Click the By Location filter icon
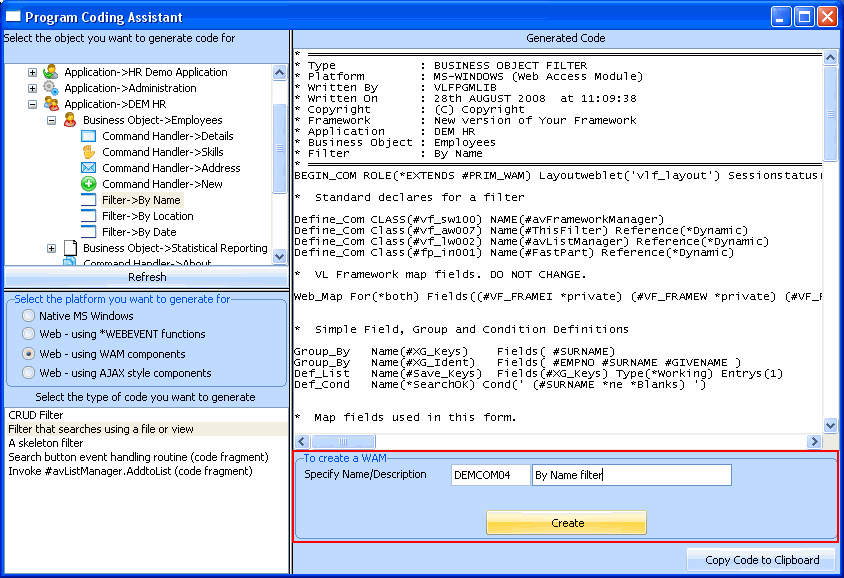The image size is (844, 578). pos(88,216)
